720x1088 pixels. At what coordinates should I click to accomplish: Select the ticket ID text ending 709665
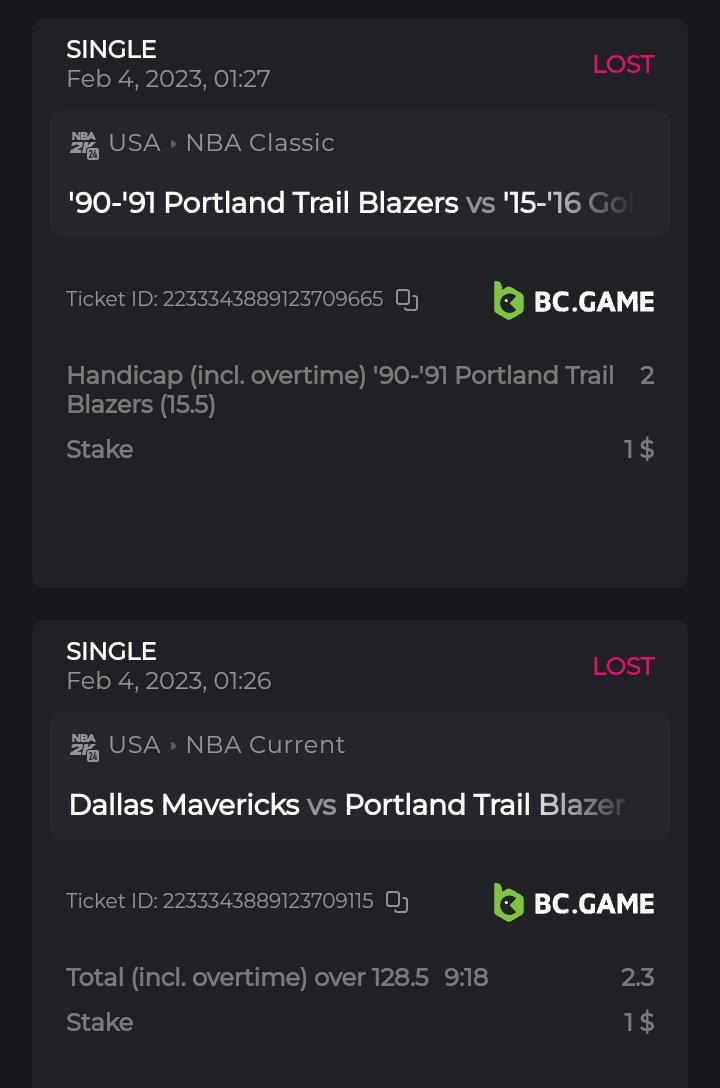[x=224, y=299]
